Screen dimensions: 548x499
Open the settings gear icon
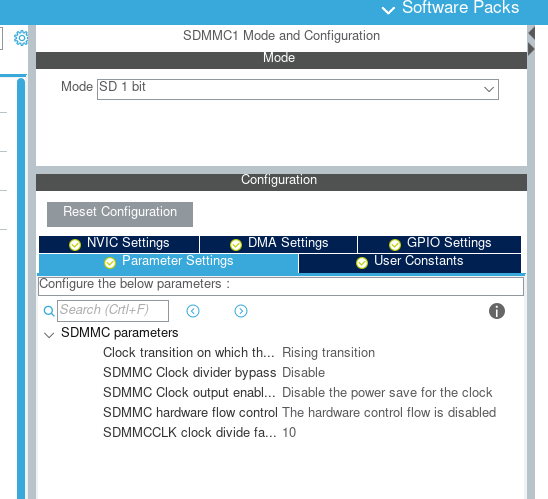[21, 38]
